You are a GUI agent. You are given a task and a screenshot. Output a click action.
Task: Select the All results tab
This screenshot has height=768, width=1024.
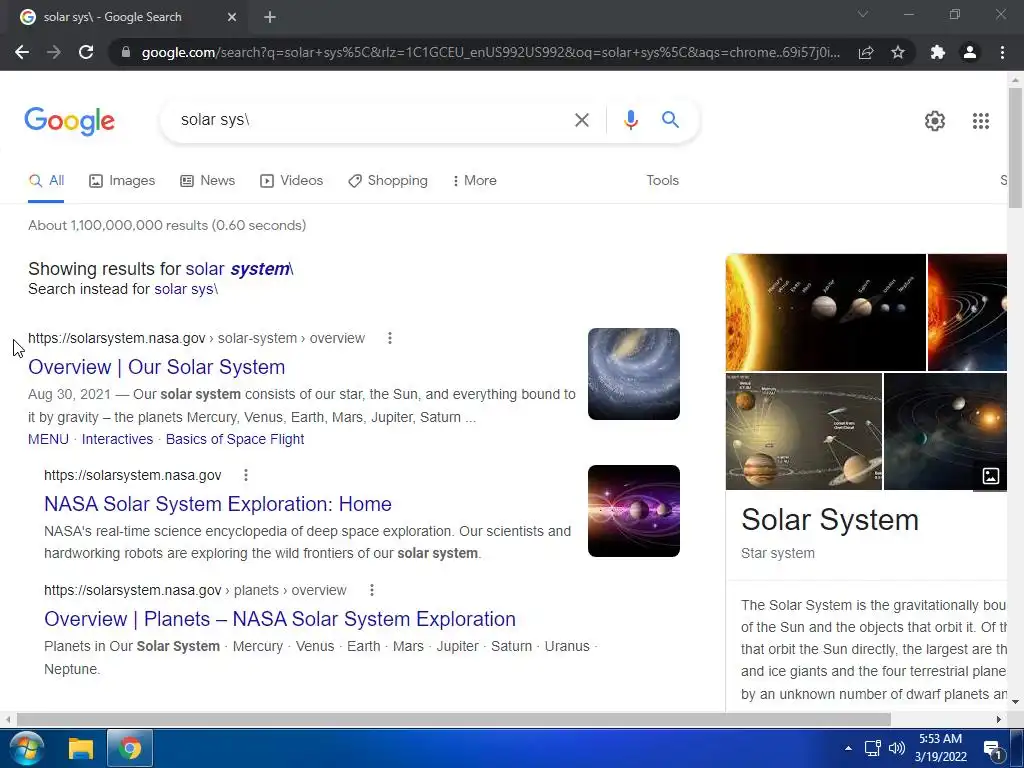[x=46, y=181]
